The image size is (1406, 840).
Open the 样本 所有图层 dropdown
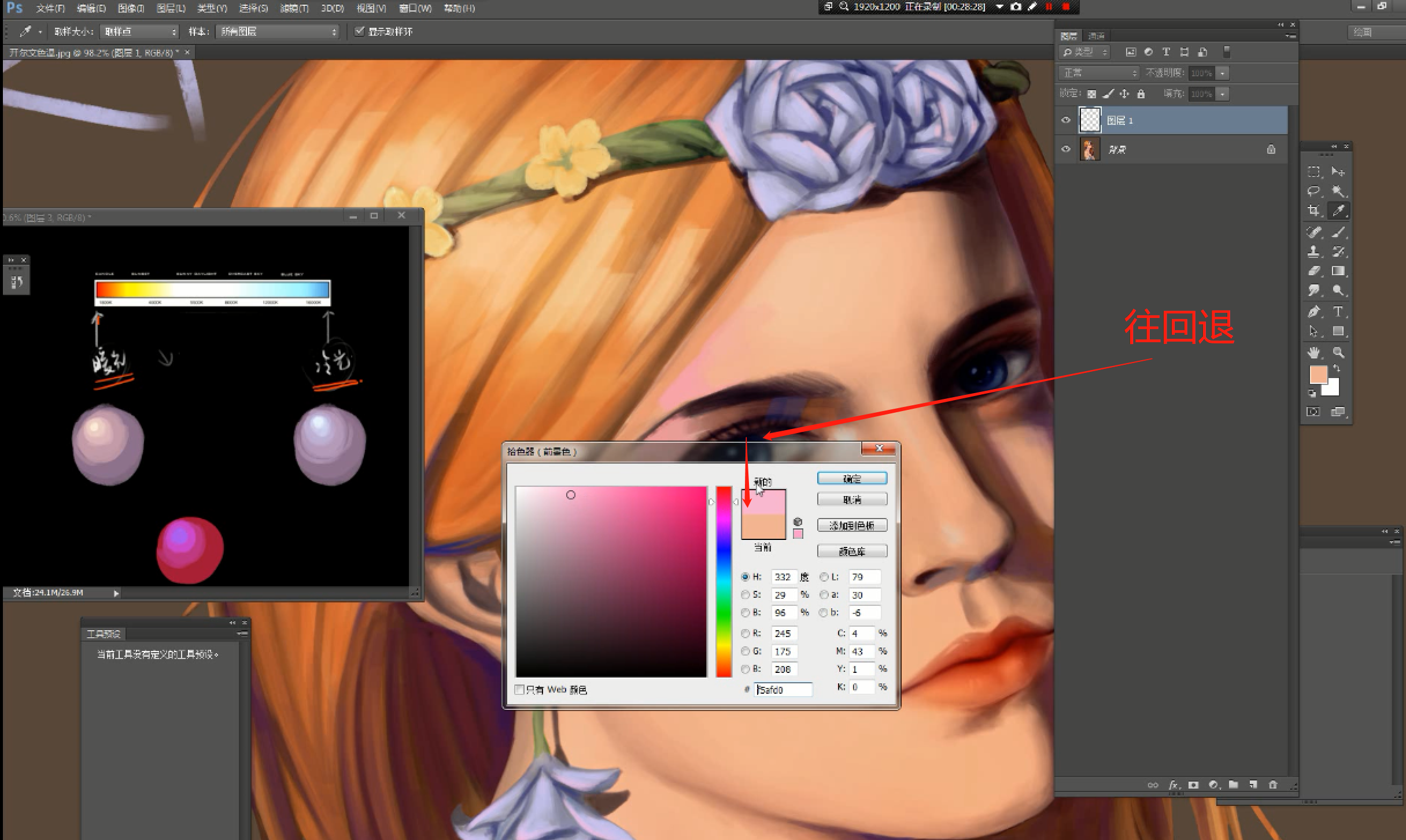tap(277, 32)
